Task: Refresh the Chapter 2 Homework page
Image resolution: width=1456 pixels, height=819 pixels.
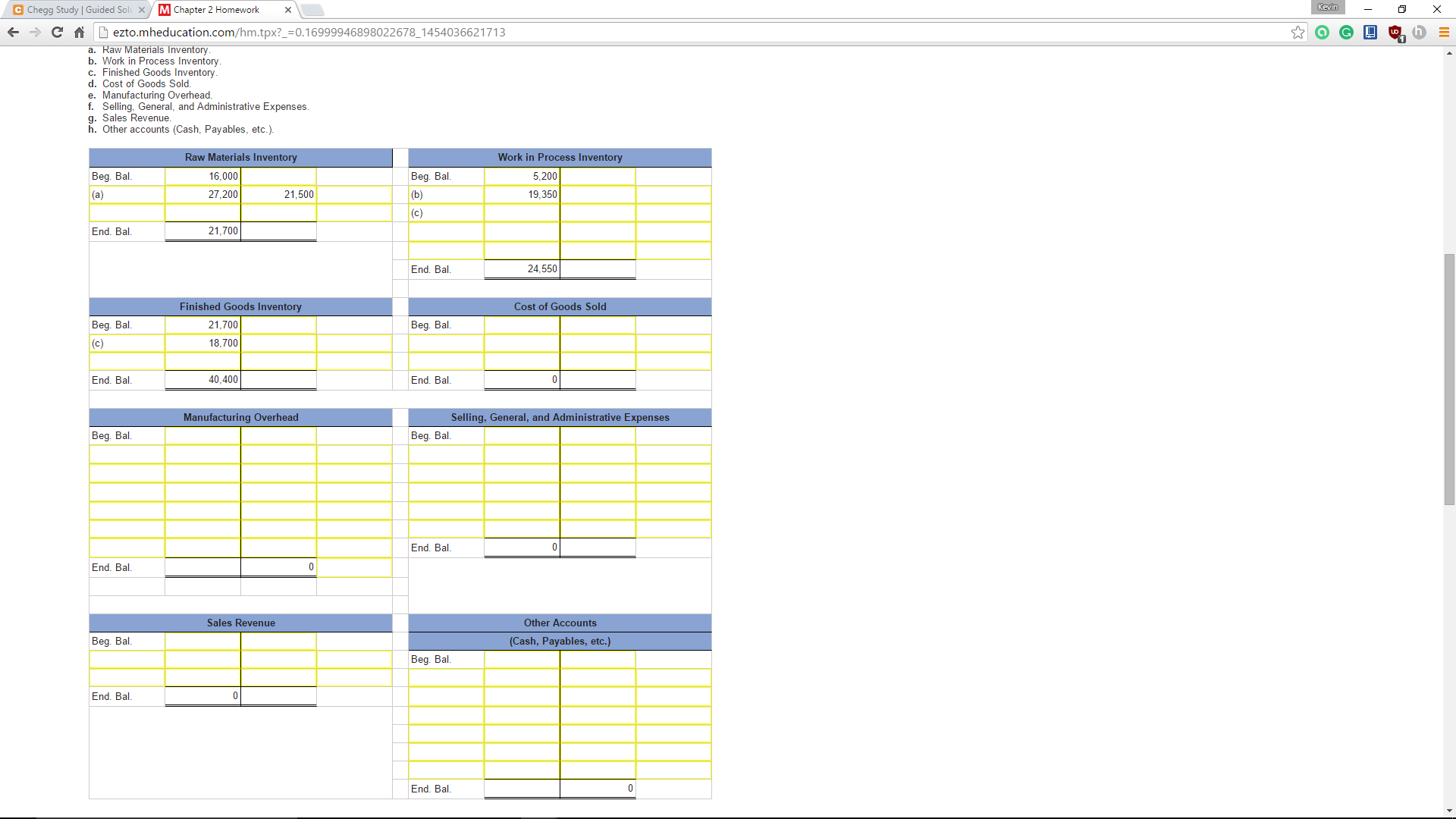Action: pos(57,32)
